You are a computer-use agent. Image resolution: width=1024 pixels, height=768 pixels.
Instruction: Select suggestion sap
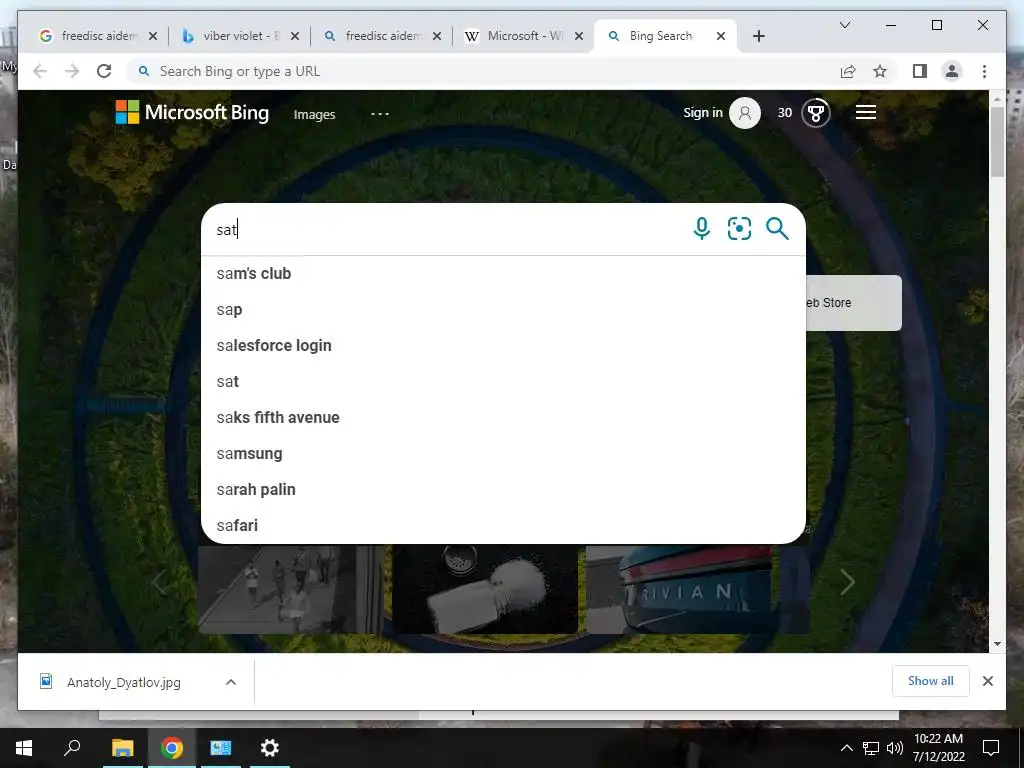click(503, 310)
